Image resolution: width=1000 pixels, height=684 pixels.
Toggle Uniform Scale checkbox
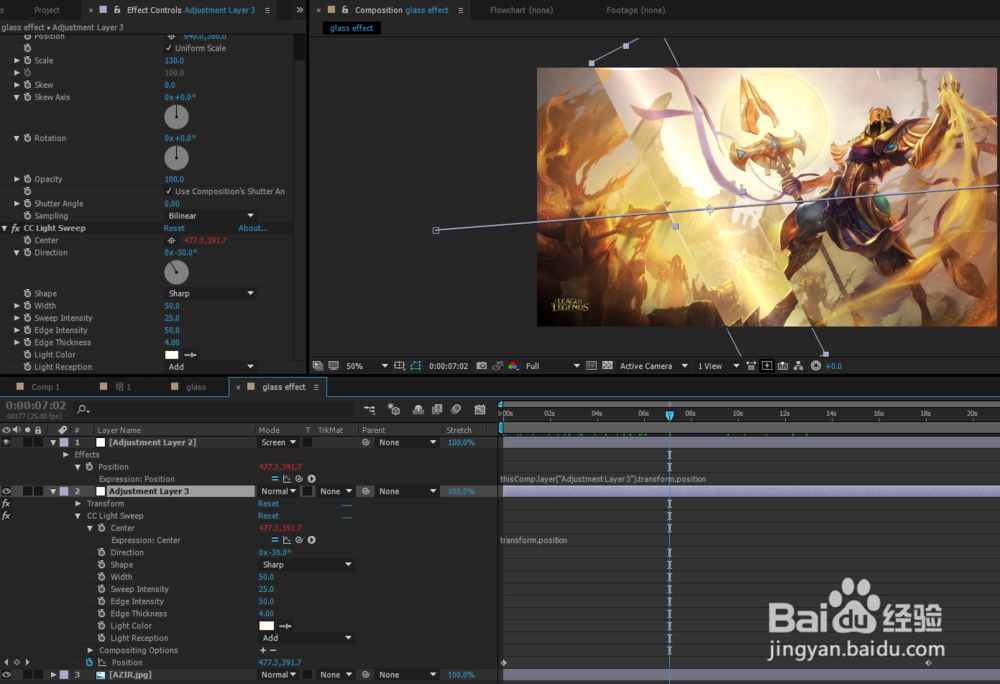point(169,48)
